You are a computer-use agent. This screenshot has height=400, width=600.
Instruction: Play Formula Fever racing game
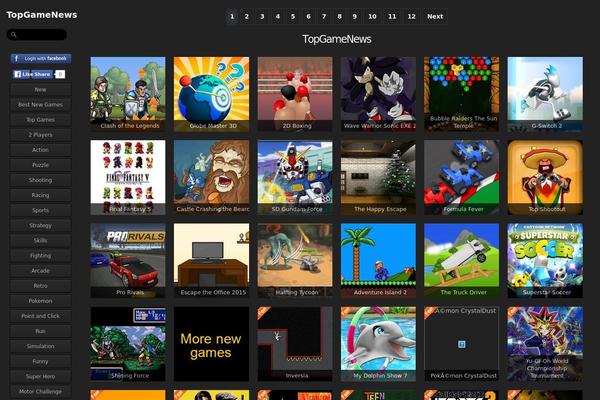coord(461,177)
